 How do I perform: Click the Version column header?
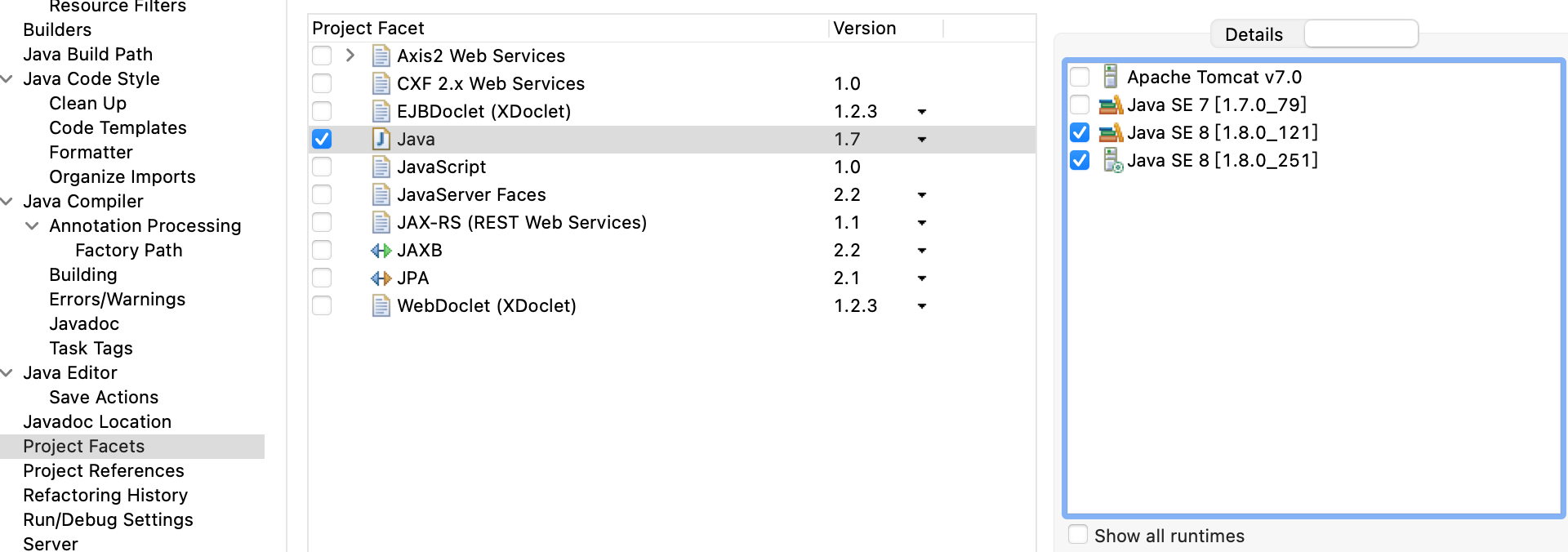click(864, 28)
